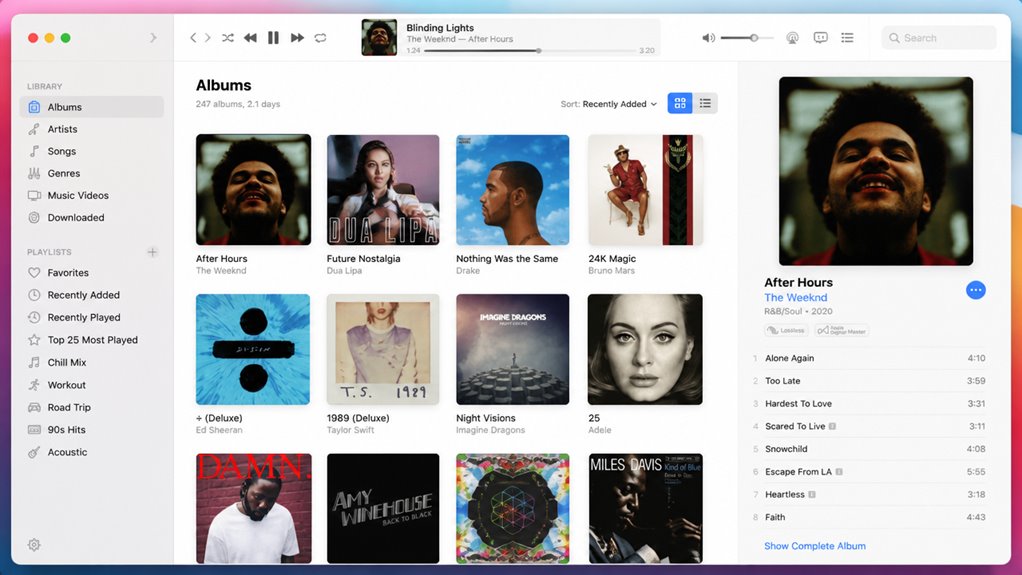Select Artists in the library sidebar
This screenshot has height=575, width=1022.
coord(92,129)
